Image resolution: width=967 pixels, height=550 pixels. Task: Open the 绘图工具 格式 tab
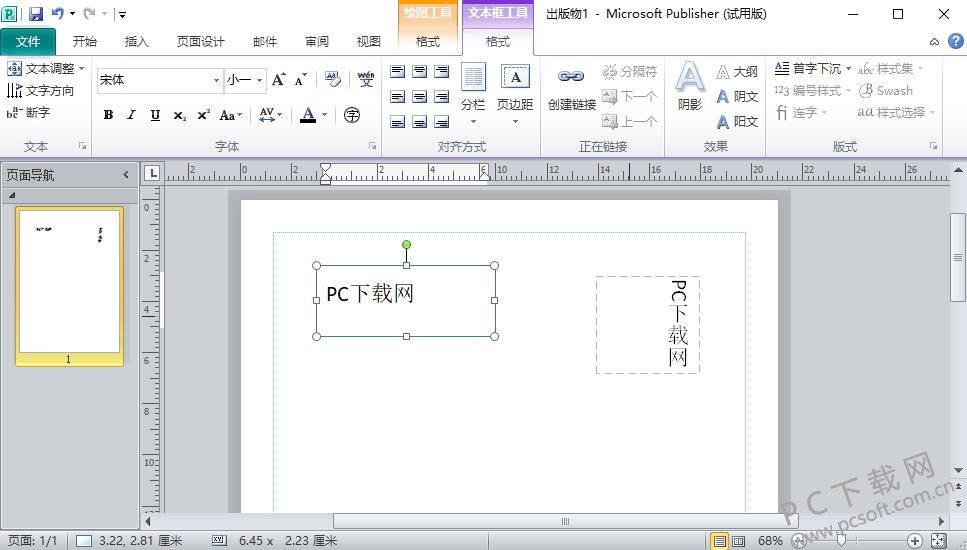(x=427, y=42)
